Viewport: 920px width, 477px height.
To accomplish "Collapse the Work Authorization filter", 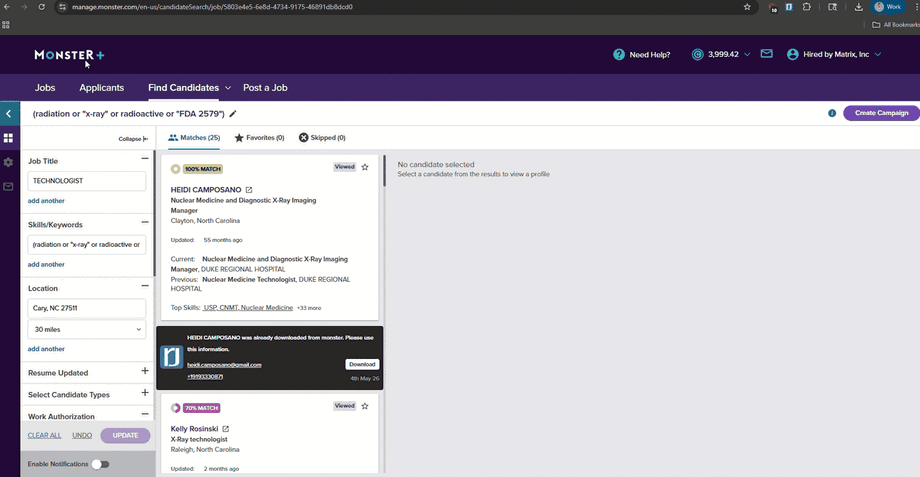I will click(145, 414).
